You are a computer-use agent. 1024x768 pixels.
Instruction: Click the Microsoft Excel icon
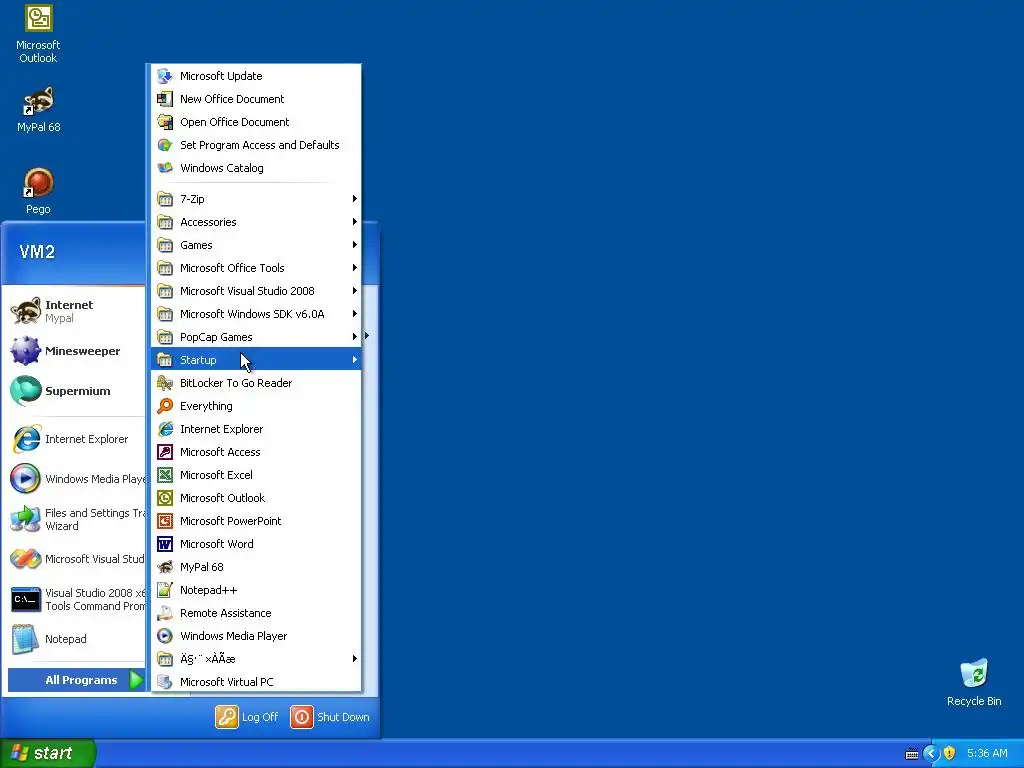[x=165, y=475]
